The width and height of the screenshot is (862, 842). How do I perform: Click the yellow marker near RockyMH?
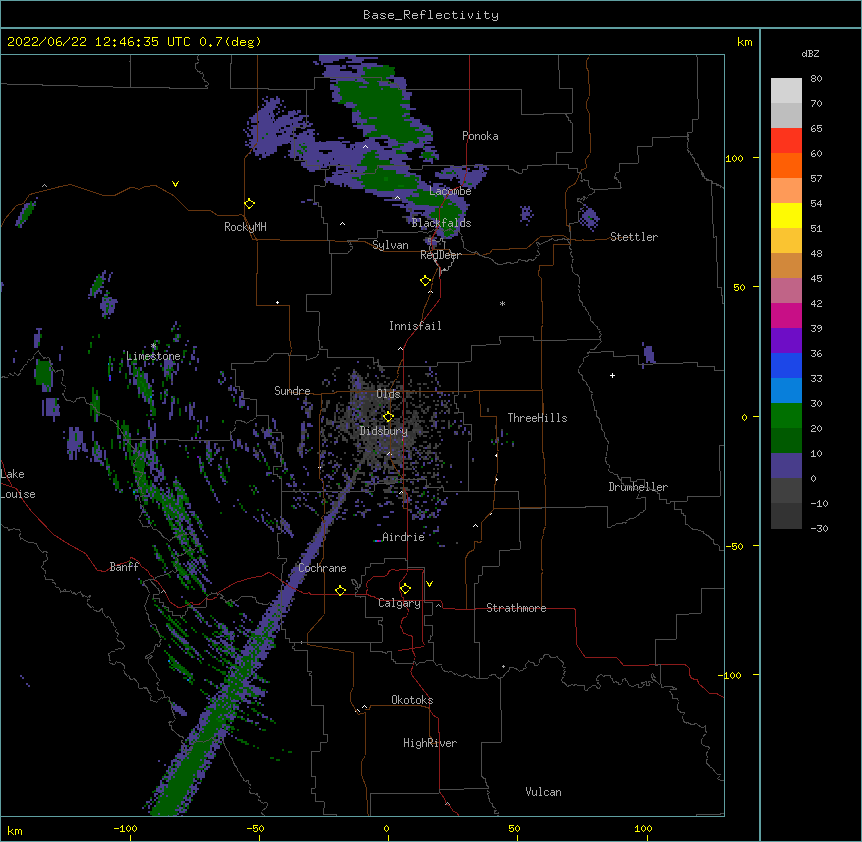pos(250,204)
